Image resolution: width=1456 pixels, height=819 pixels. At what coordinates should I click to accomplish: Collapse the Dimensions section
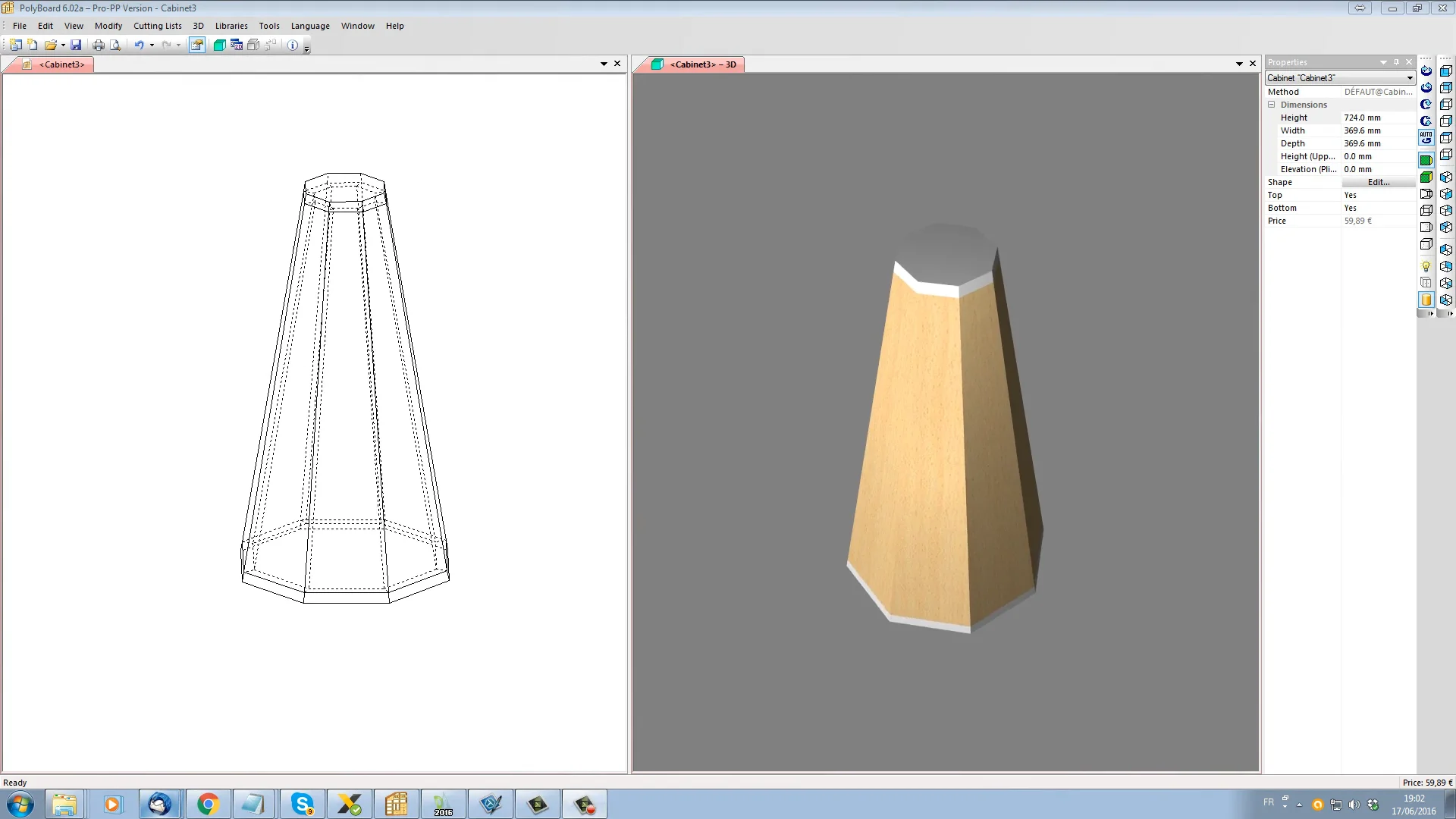point(1272,105)
